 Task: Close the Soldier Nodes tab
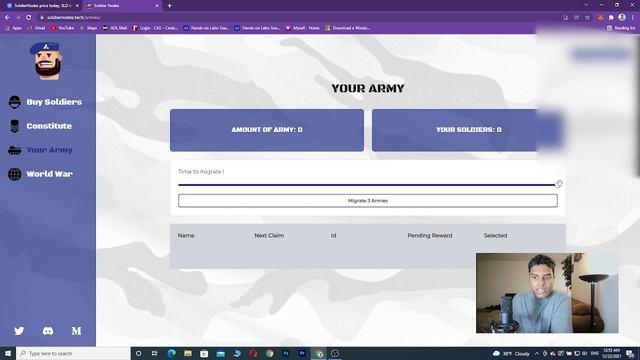tap(157, 6)
